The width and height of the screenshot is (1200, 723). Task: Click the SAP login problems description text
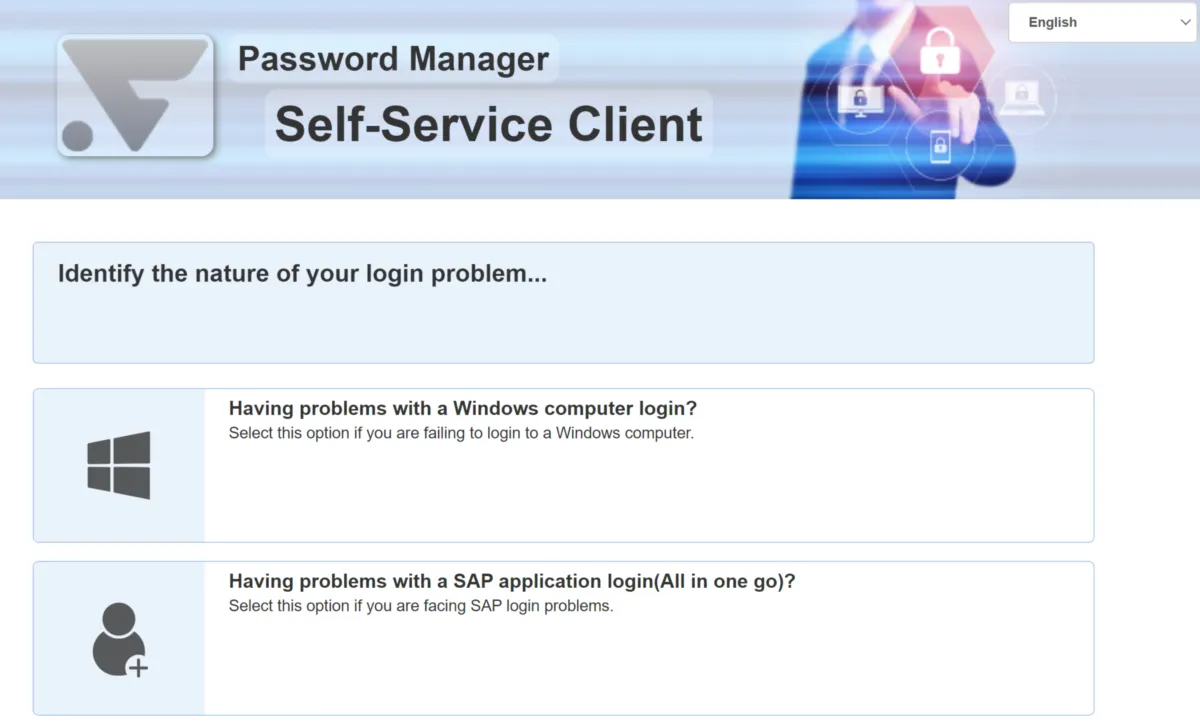420,605
